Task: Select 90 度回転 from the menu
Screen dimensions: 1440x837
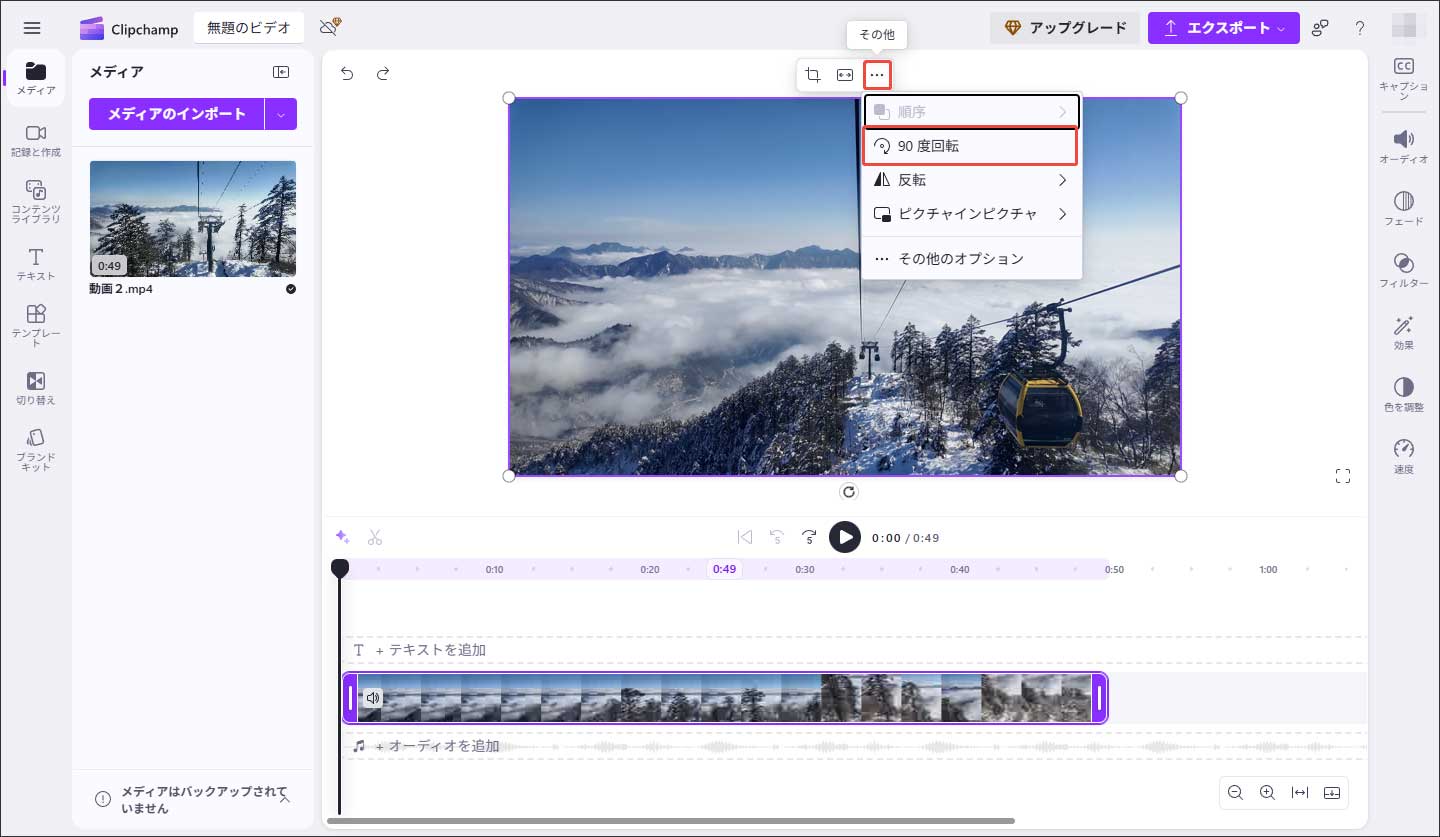Action: coord(970,146)
